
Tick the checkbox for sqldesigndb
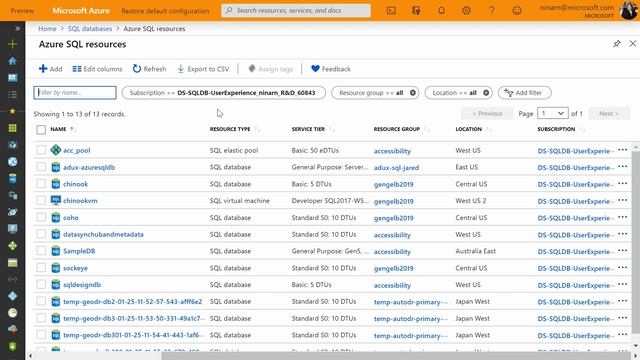(41, 284)
